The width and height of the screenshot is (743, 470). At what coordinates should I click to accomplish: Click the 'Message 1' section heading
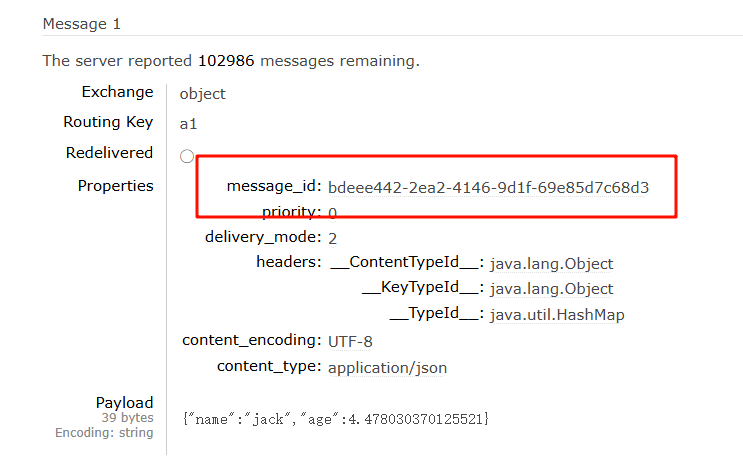[x=81, y=22]
